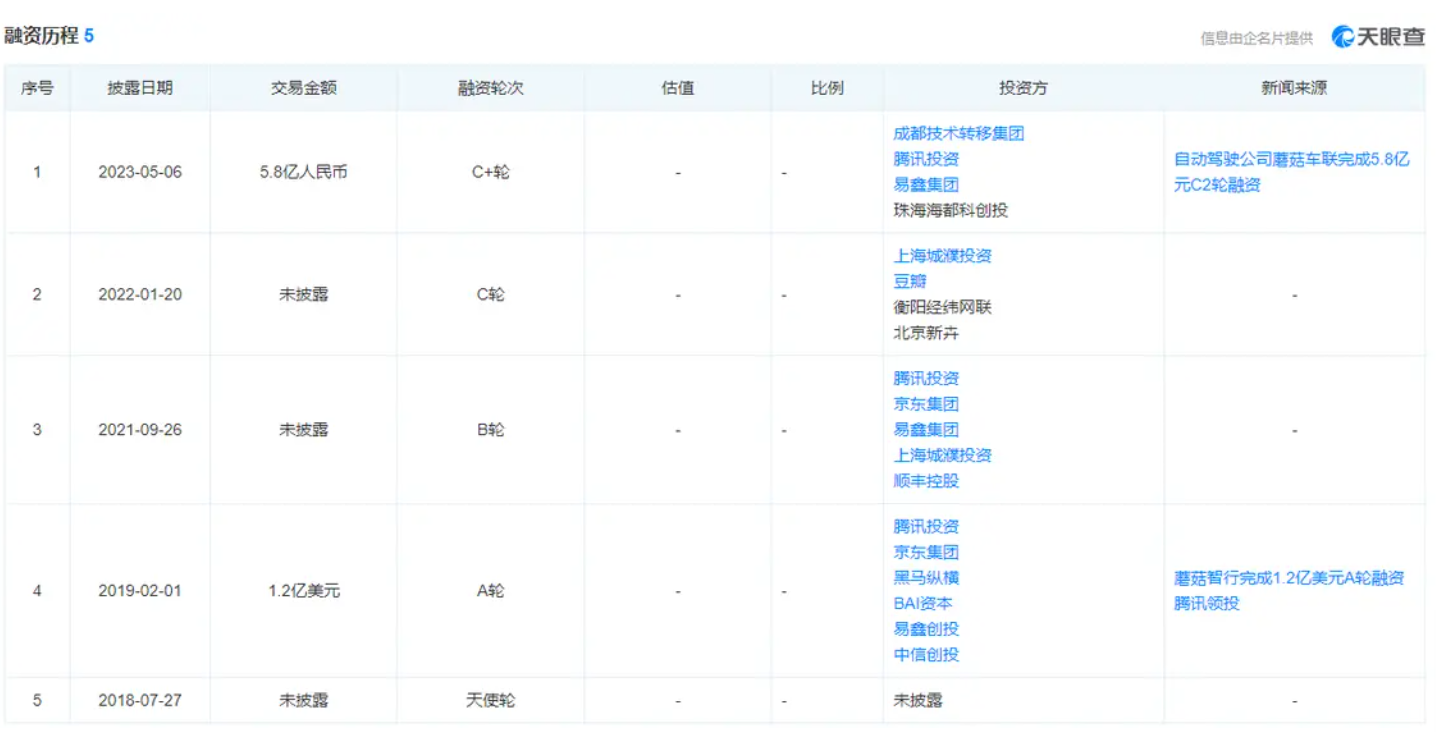The height and width of the screenshot is (732, 1436).
Task: Select the date 2023-05-06
Action: [x=140, y=172]
